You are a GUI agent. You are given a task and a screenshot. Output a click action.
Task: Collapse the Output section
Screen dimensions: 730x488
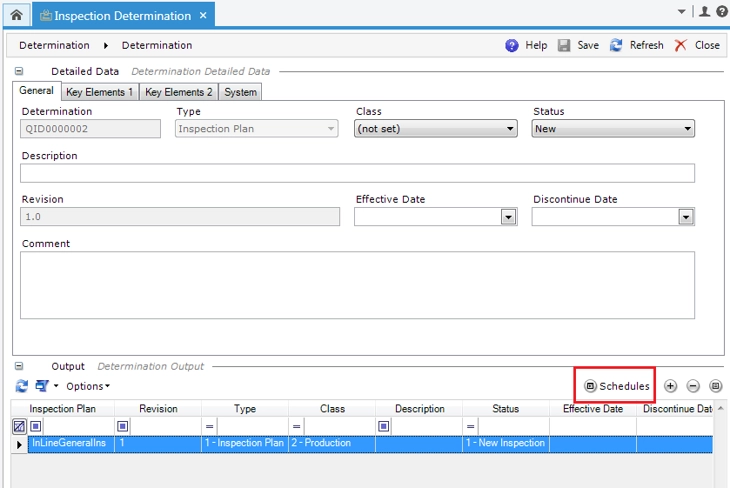[19, 367]
